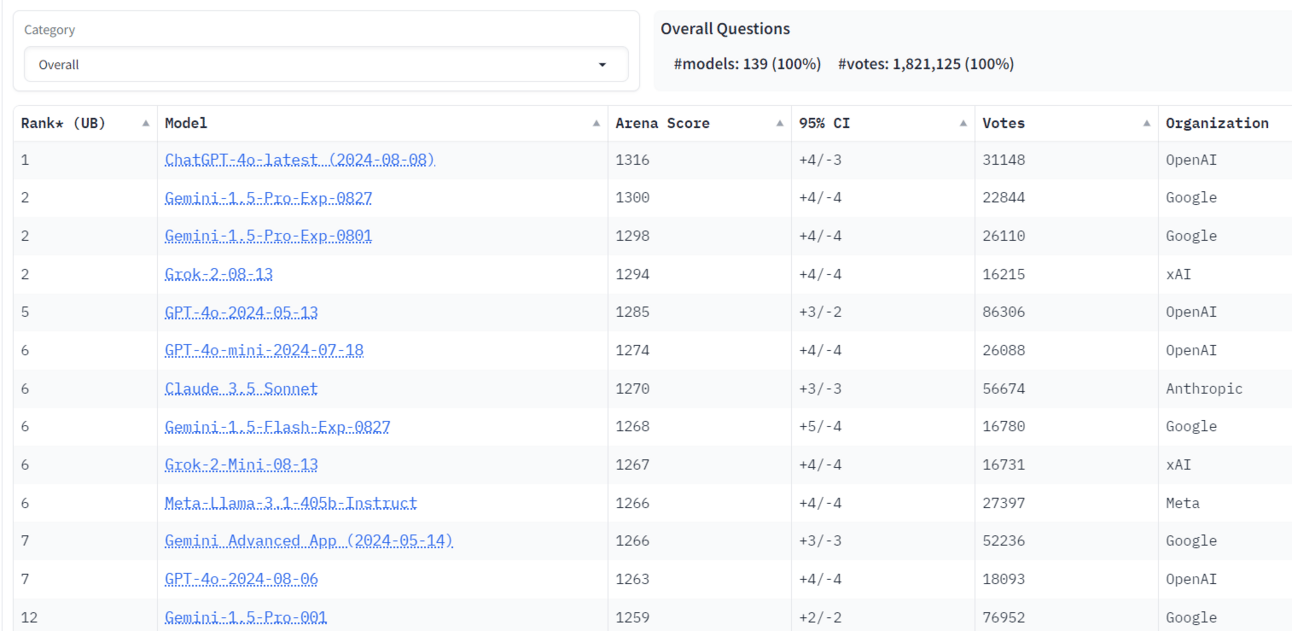
Task: Open GPT-4o-2024-08-06 model link
Action: tap(241, 579)
